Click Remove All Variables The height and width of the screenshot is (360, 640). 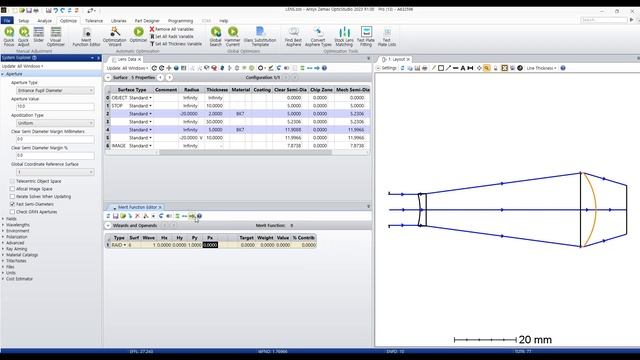pos(171,29)
